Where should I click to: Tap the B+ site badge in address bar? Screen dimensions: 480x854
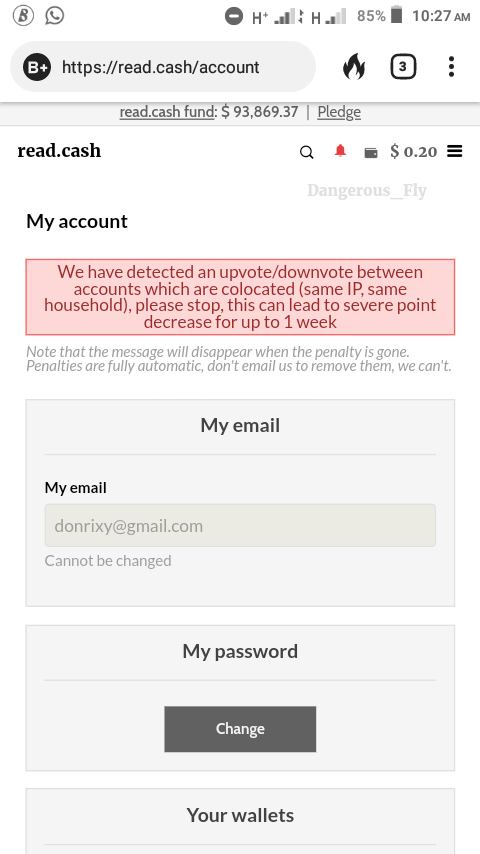(37, 68)
